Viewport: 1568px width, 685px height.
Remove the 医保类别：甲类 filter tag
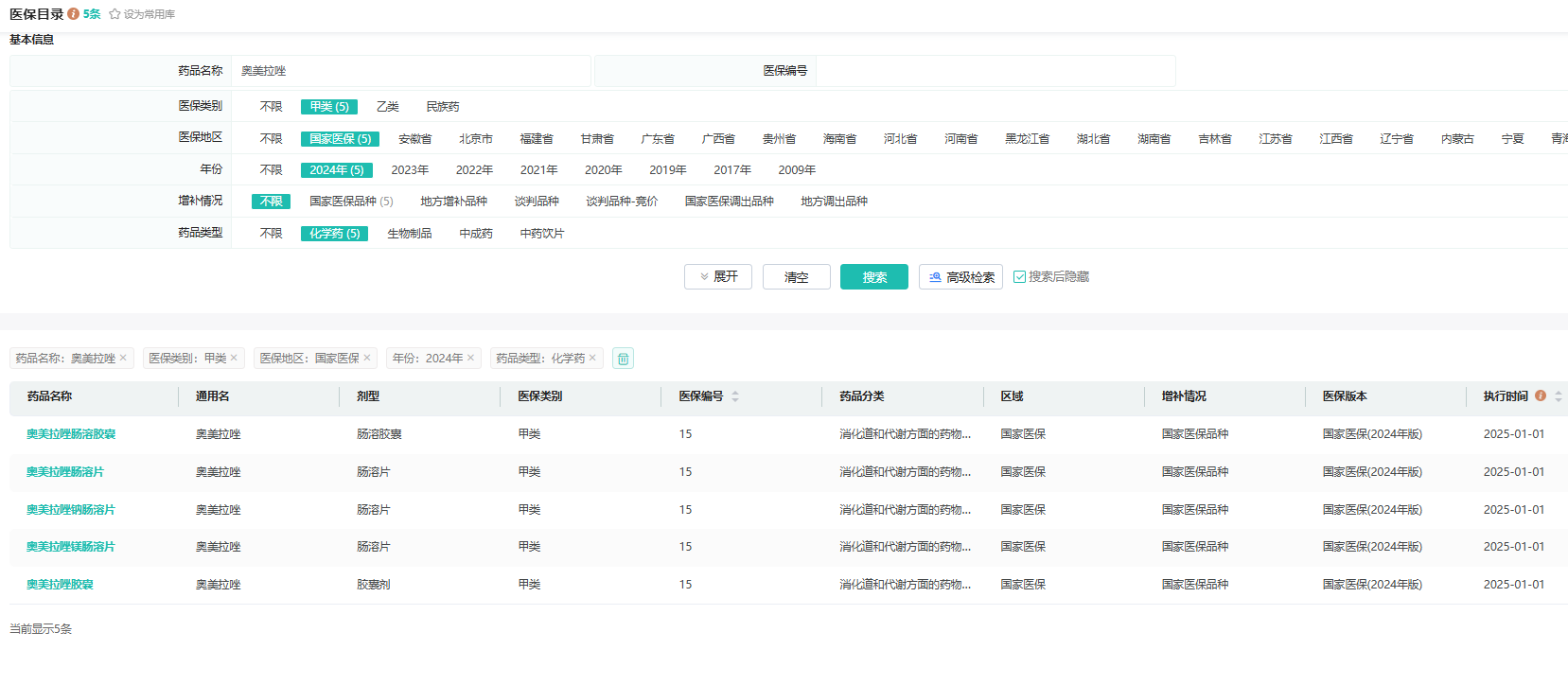(x=234, y=358)
